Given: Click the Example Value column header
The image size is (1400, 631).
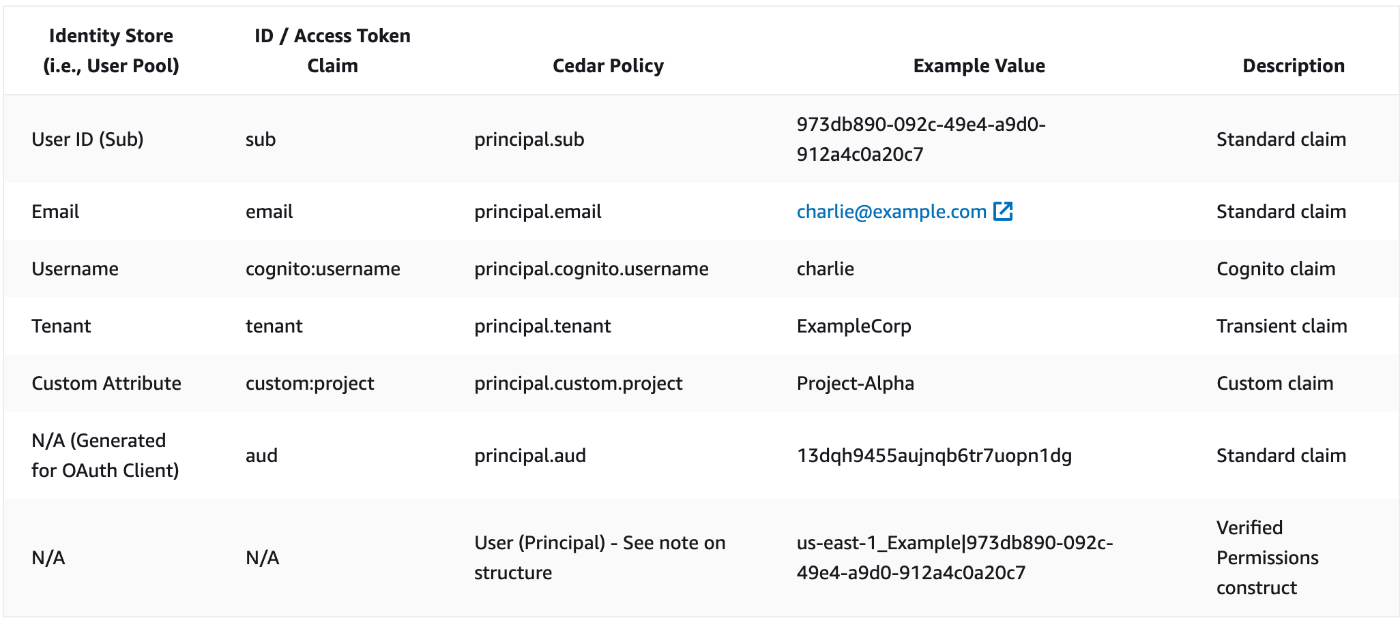Looking at the screenshot, I should [x=979, y=66].
